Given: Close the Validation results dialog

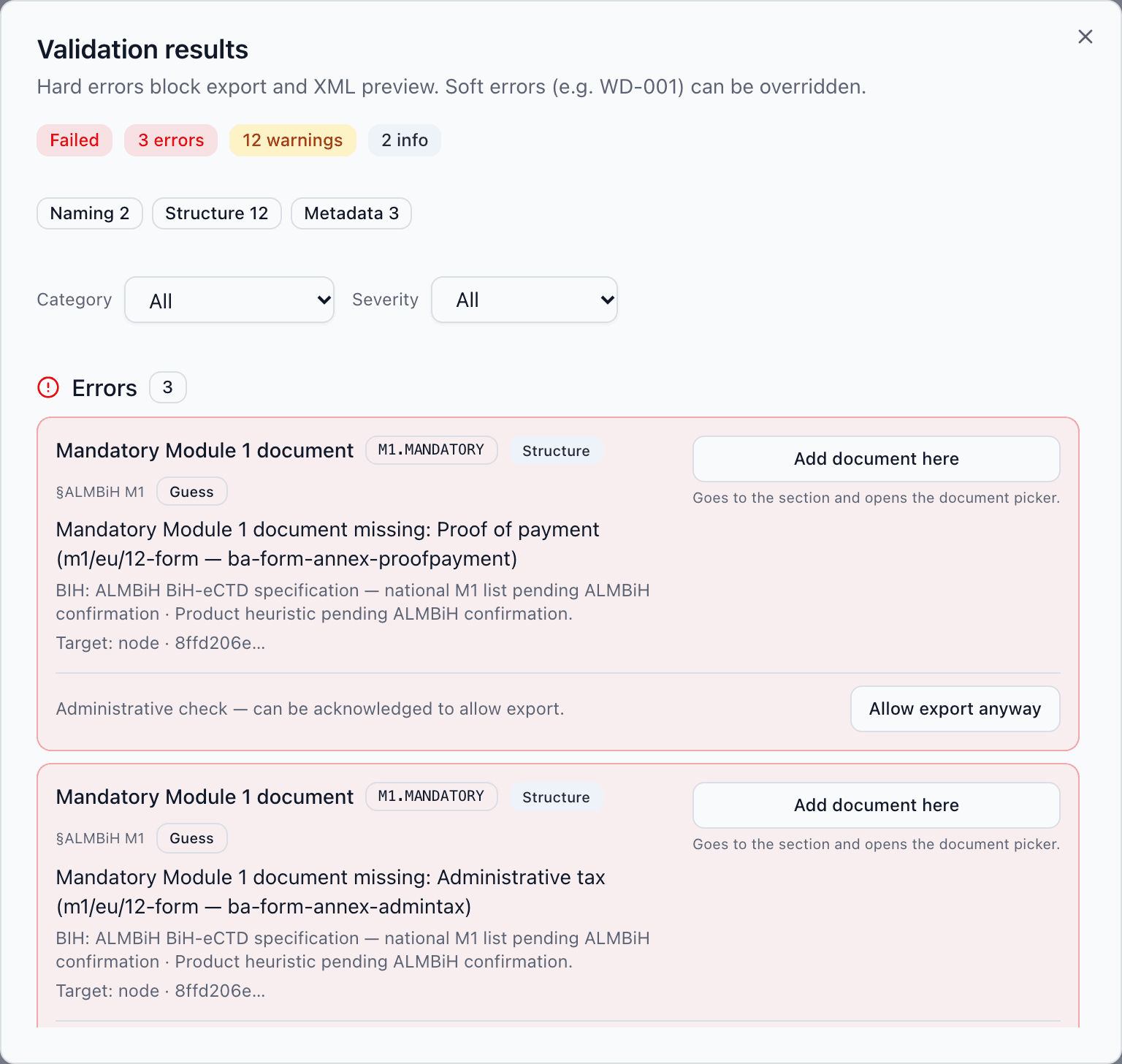Looking at the screenshot, I should coord(1085,37).
